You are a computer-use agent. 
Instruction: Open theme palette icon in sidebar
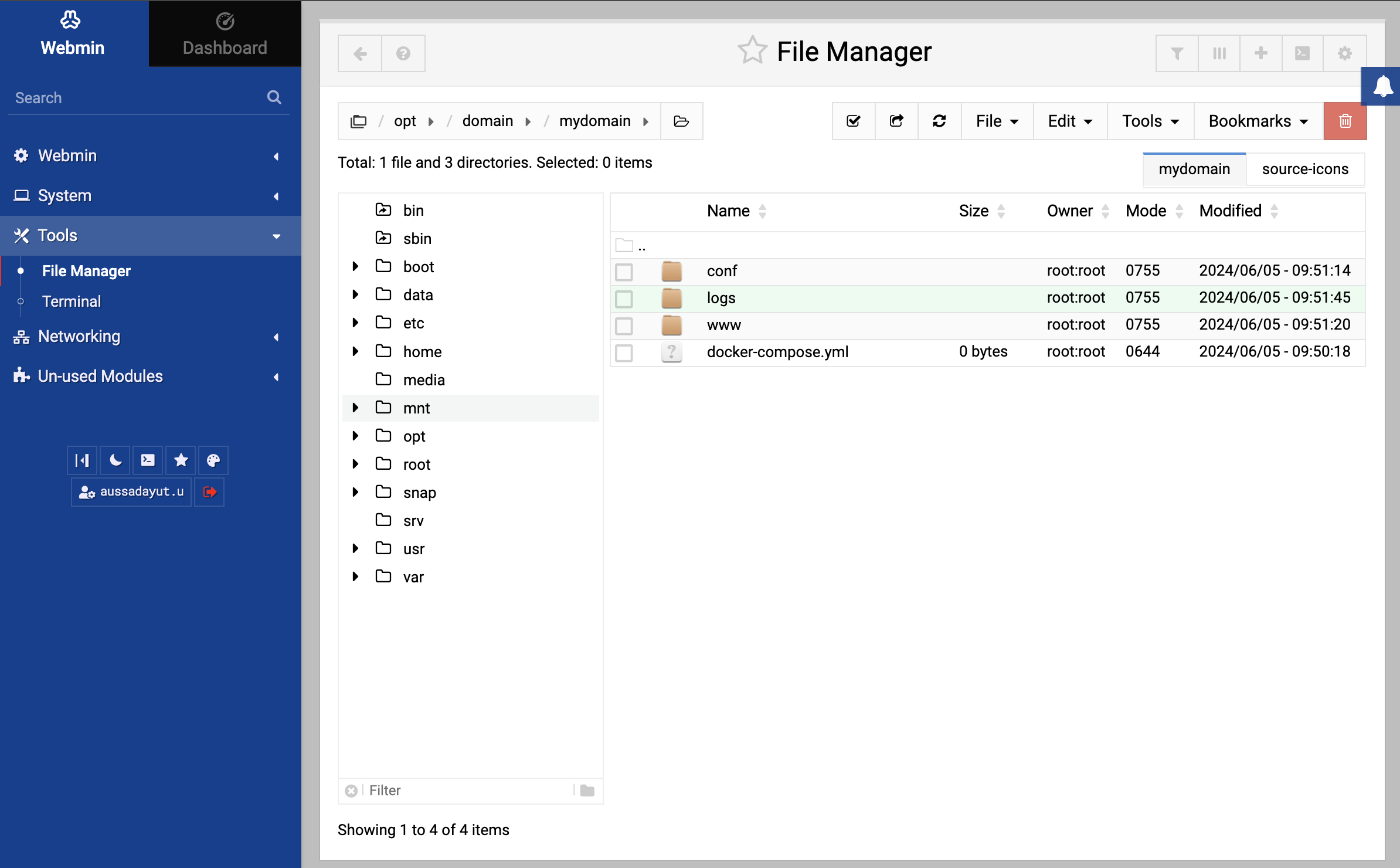click(213, 460)
